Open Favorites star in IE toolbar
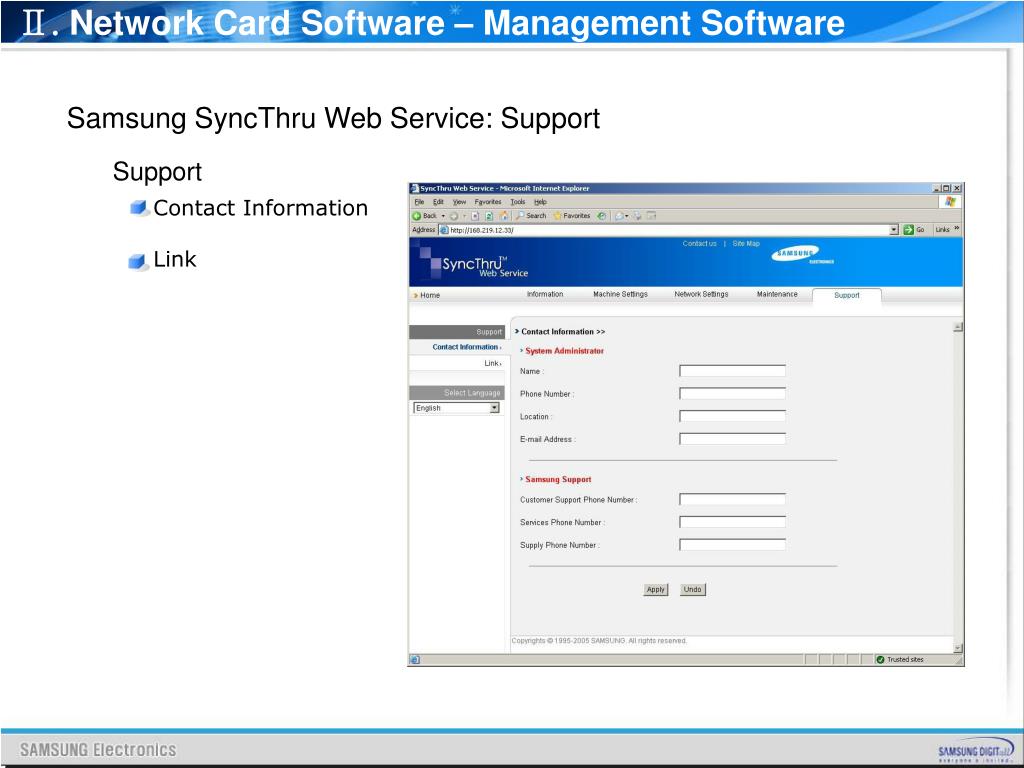The image size is (1024, 768). coord(557,216)
